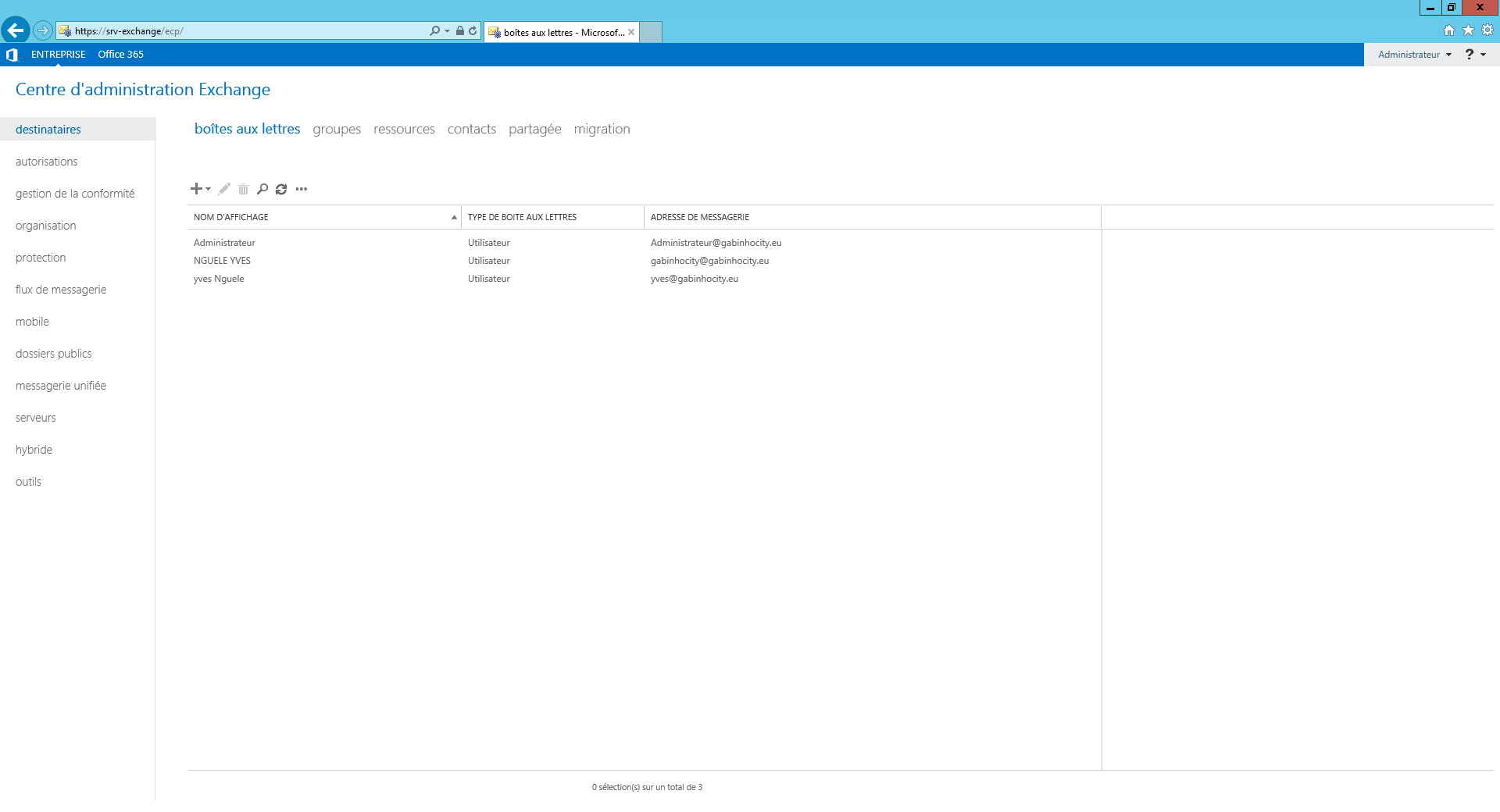Click the browser forward arrow button
This screenshot has width=1500, height=812.
[43, 30]
